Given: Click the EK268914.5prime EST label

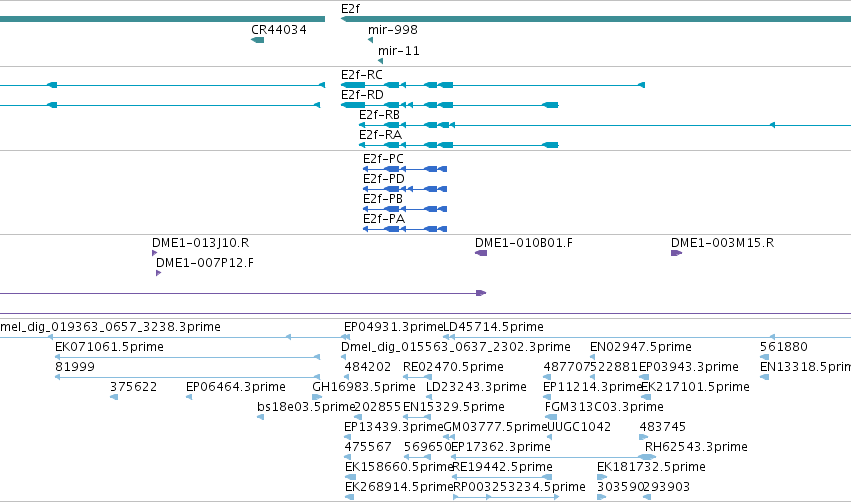Looking at the screenshot, I should pyautogui.click(x=399, y=488).
